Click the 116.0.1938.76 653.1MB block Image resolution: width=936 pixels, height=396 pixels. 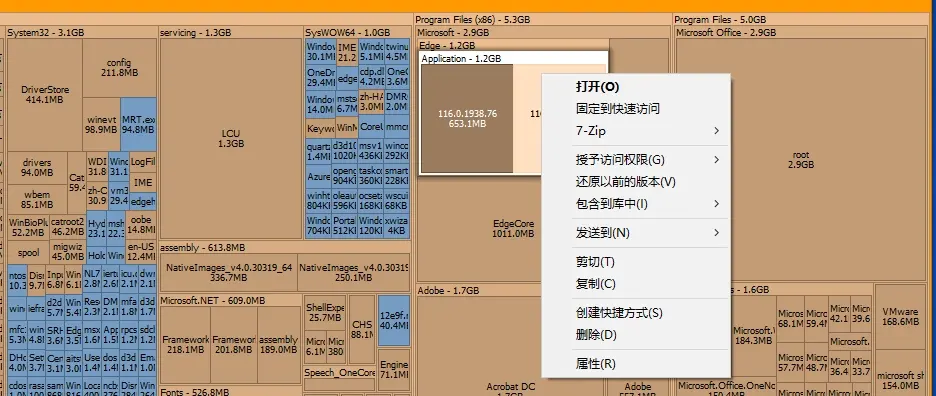point(467,119)
